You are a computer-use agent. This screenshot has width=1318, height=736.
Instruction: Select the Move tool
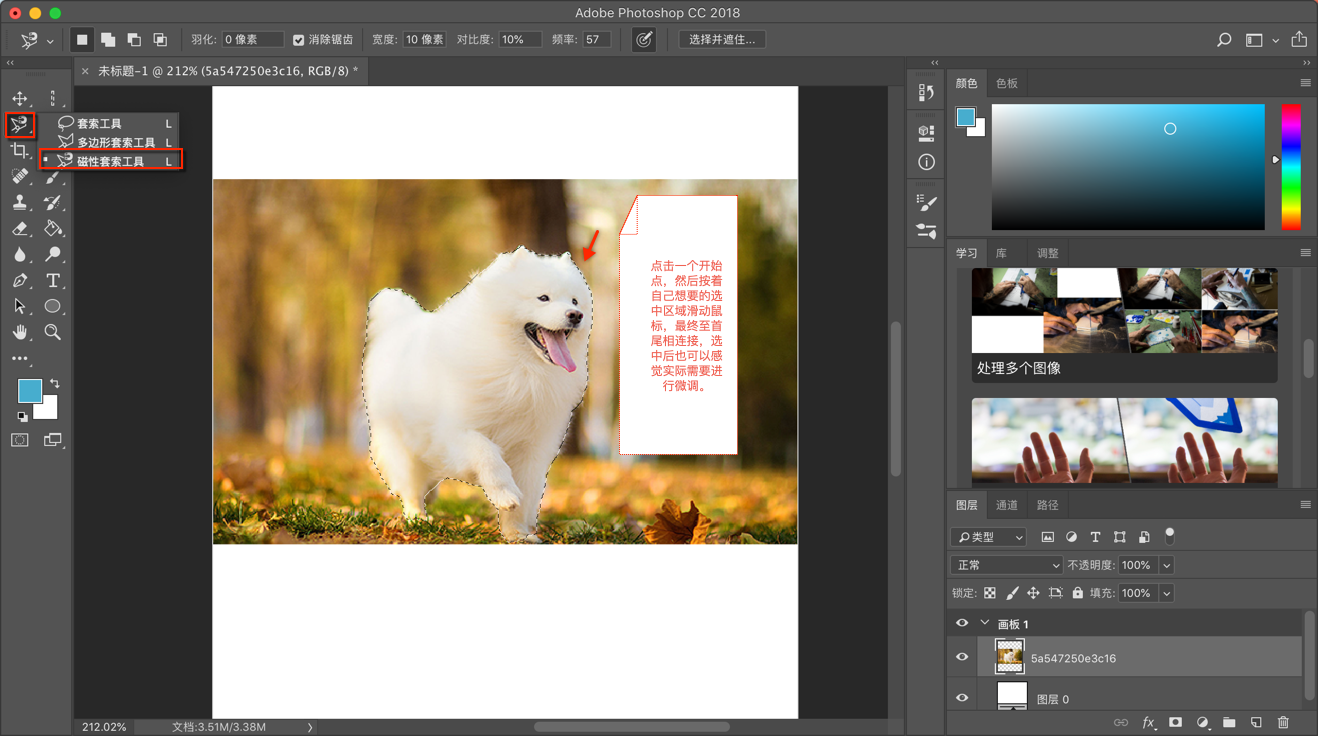pos(20,98)
